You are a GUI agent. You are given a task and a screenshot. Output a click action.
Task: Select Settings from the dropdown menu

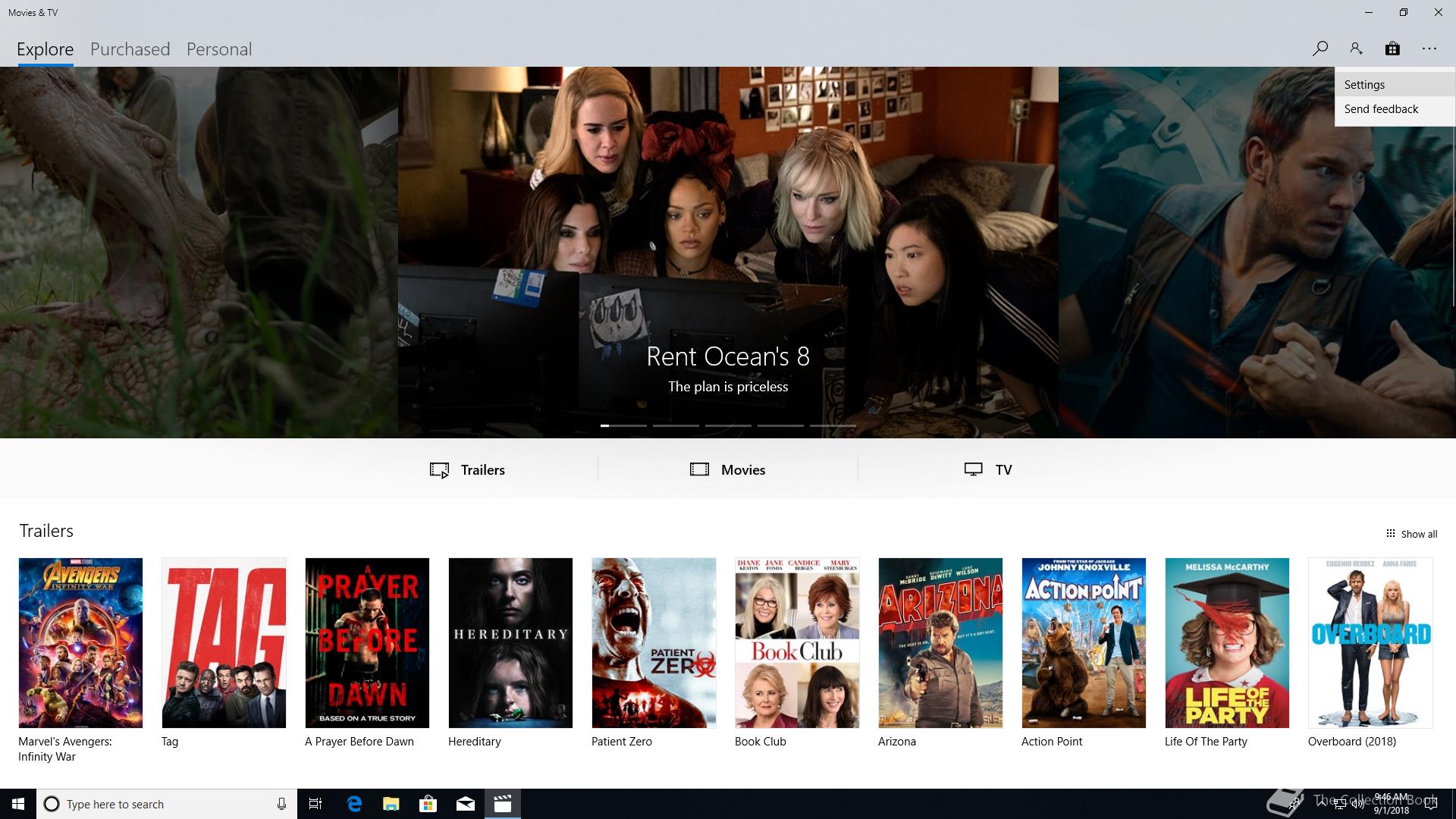pyautogui.click(x=1395, y=85)
